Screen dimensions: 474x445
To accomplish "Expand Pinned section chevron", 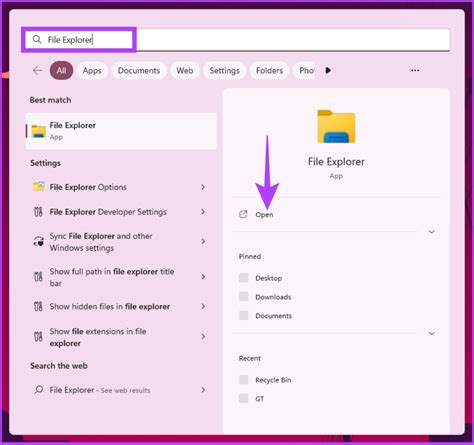I will [x=431, y=334].
